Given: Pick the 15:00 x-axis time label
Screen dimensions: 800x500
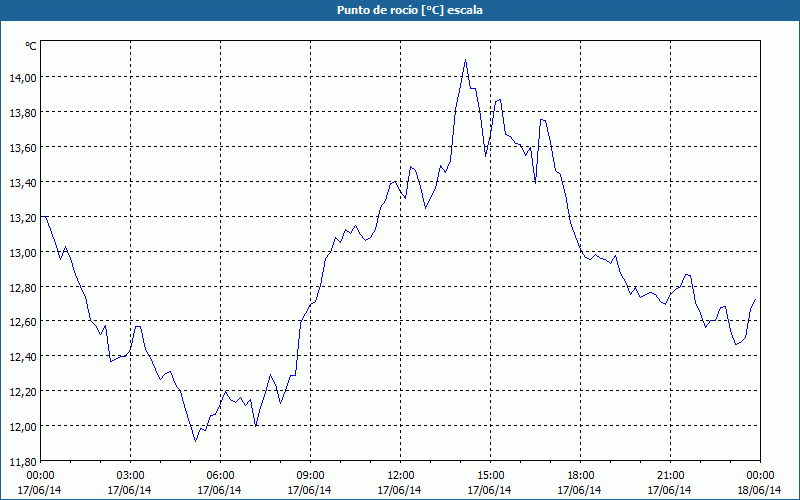Looking at the screenshot, I should (x=490, y=476).
